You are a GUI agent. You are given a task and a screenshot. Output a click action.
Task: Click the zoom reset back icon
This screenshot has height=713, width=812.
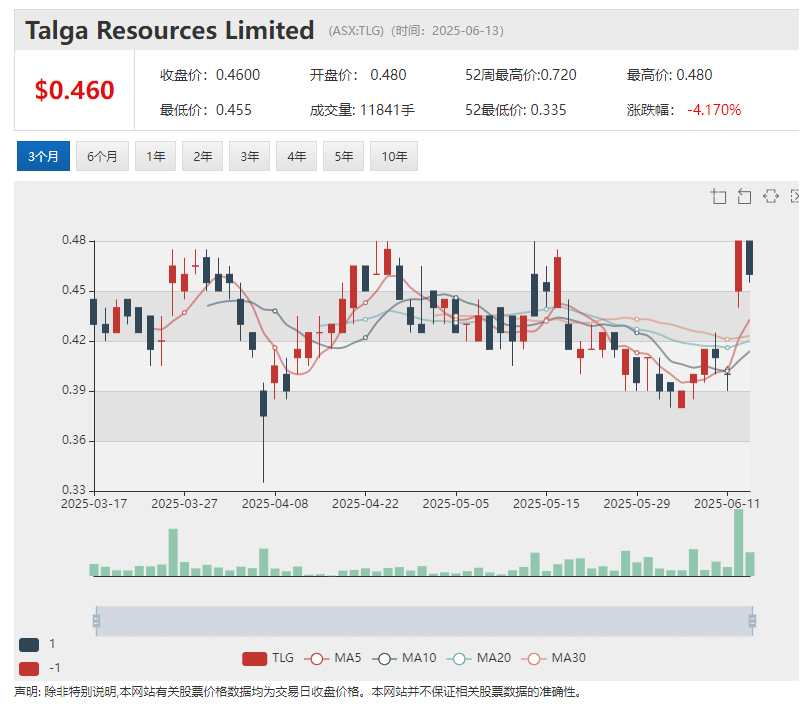(744, 196)
